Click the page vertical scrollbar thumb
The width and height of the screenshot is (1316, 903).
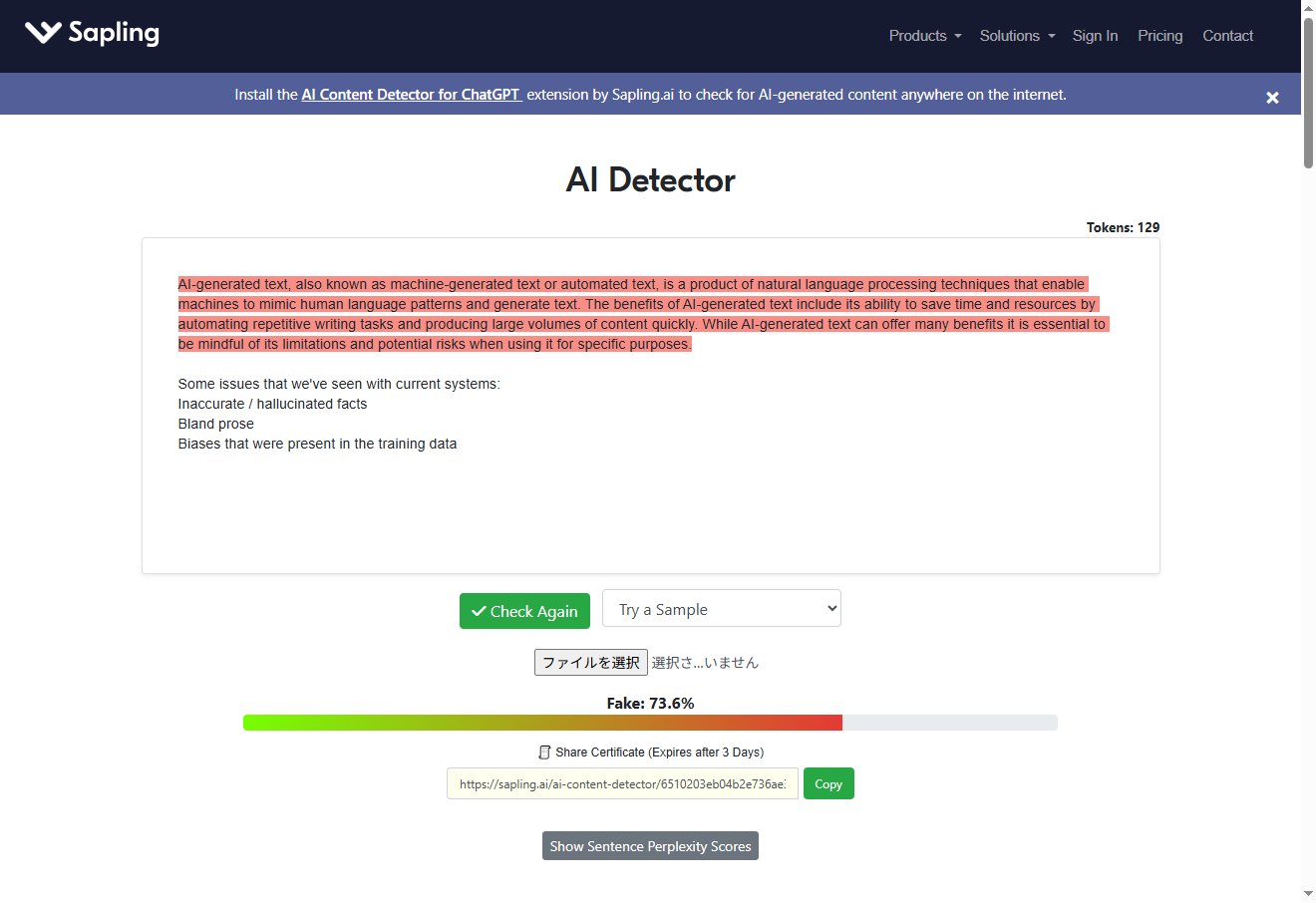pyautogui.click(x=1308, y=93)
